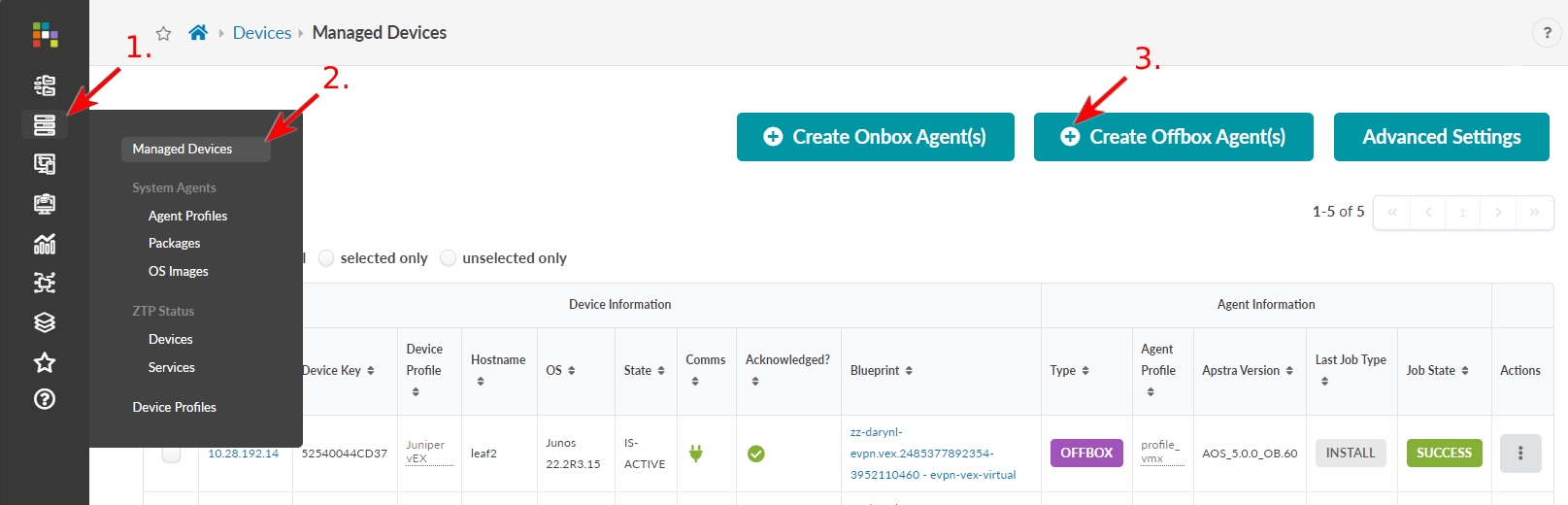
Task: Click the Analytics chart icon in sidebar
Action: pos(45,244)
